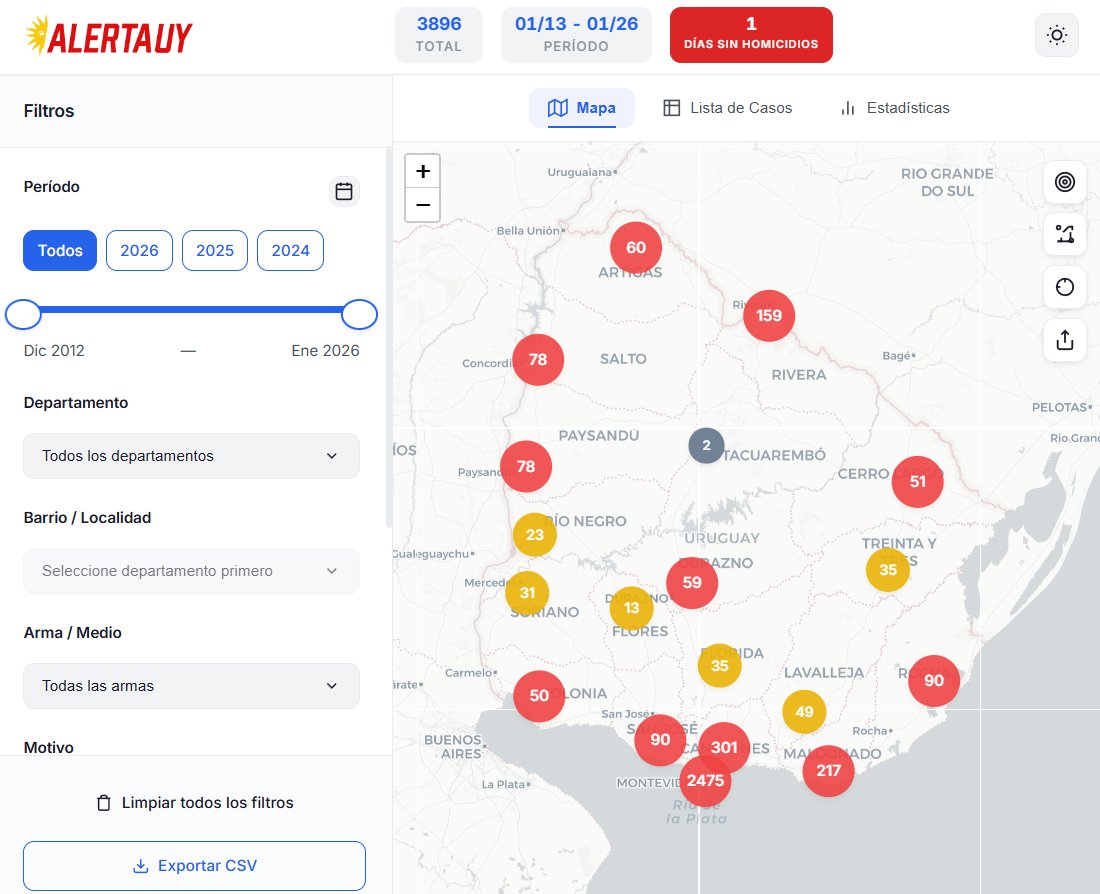Viewport: 1100px width, 894px height.
Task: Click the target heatmap layer icon
Action: coord(1064,182)
